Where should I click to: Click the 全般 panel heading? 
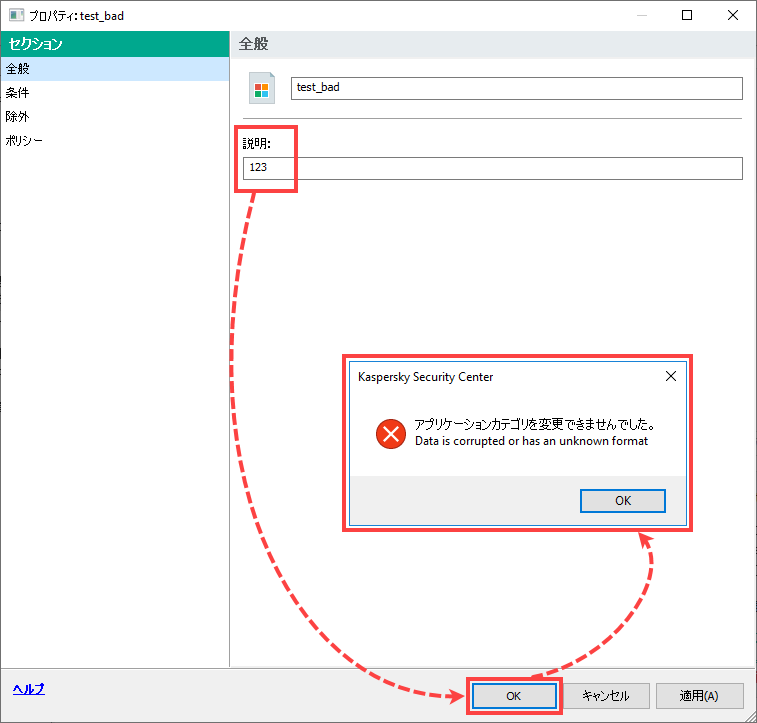(253, 44)
